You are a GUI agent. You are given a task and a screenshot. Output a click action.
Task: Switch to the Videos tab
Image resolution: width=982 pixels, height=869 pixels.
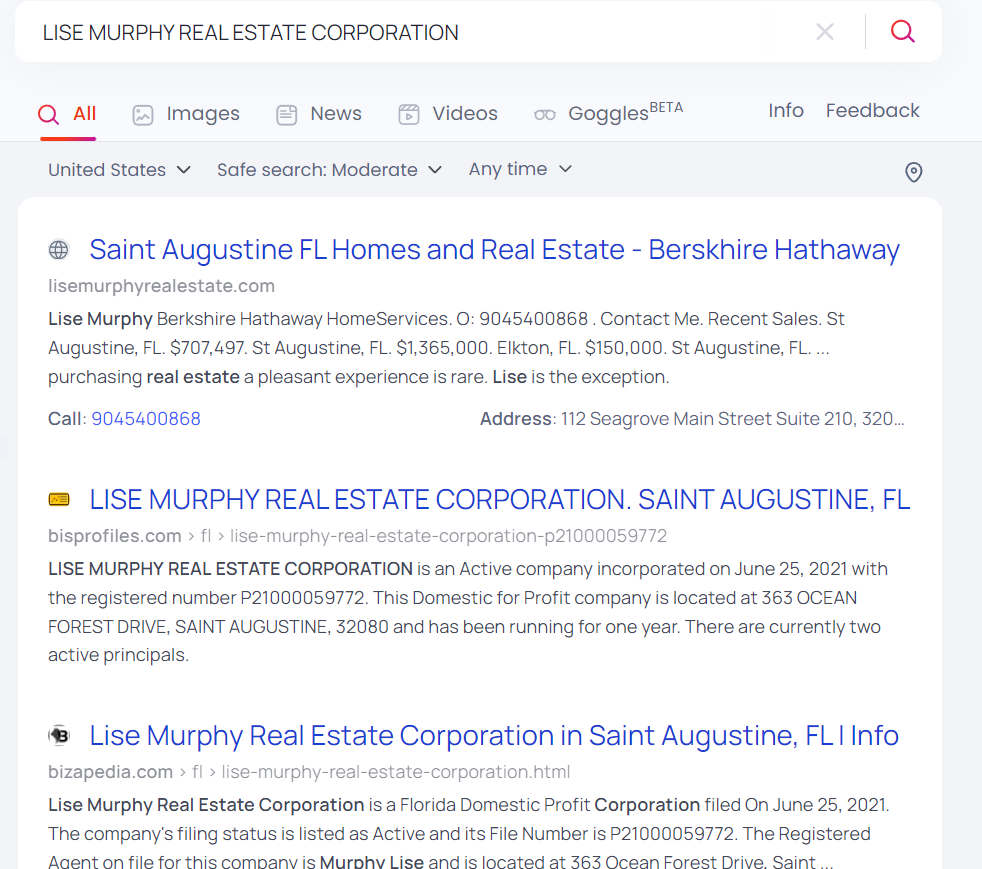(448, 114)
